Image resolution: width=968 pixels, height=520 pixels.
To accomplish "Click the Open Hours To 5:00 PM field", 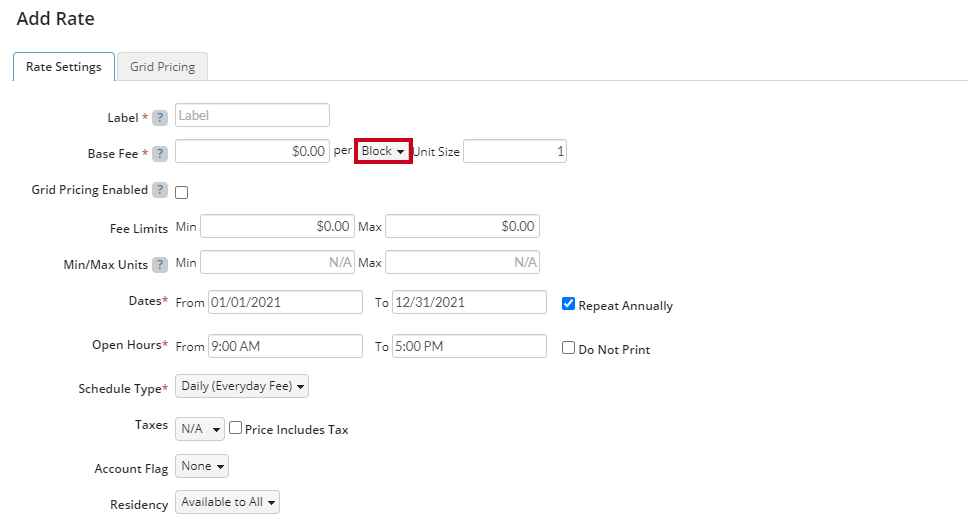I will click(469, 346).
